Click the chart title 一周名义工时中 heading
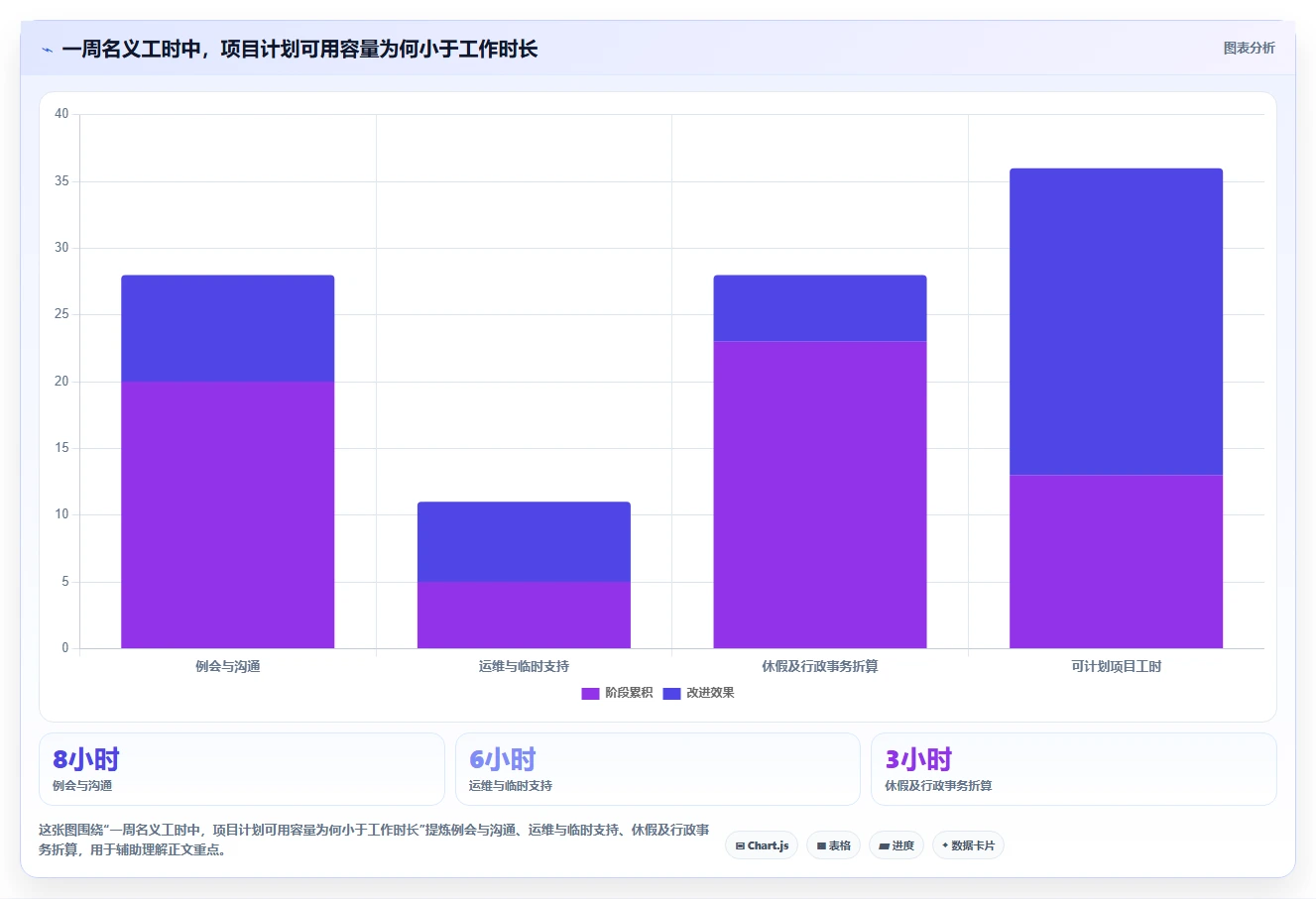Screen dimensions: 1316x899 (x=299, y=49)
